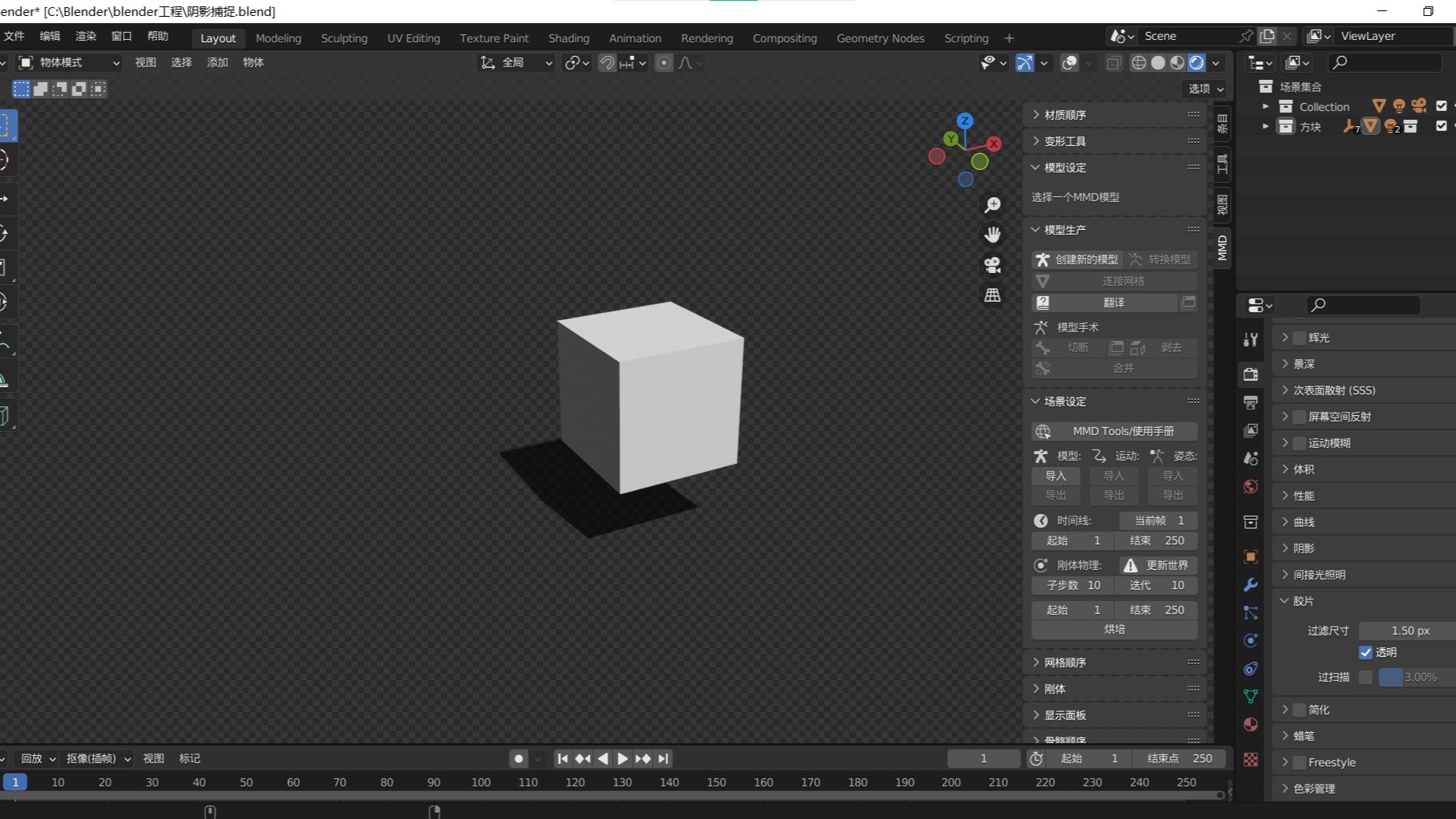The width and height of the screenshot is (1456, 819).
Task: Switch to the Shading workspace tab
Action: [x=568, y=38]
